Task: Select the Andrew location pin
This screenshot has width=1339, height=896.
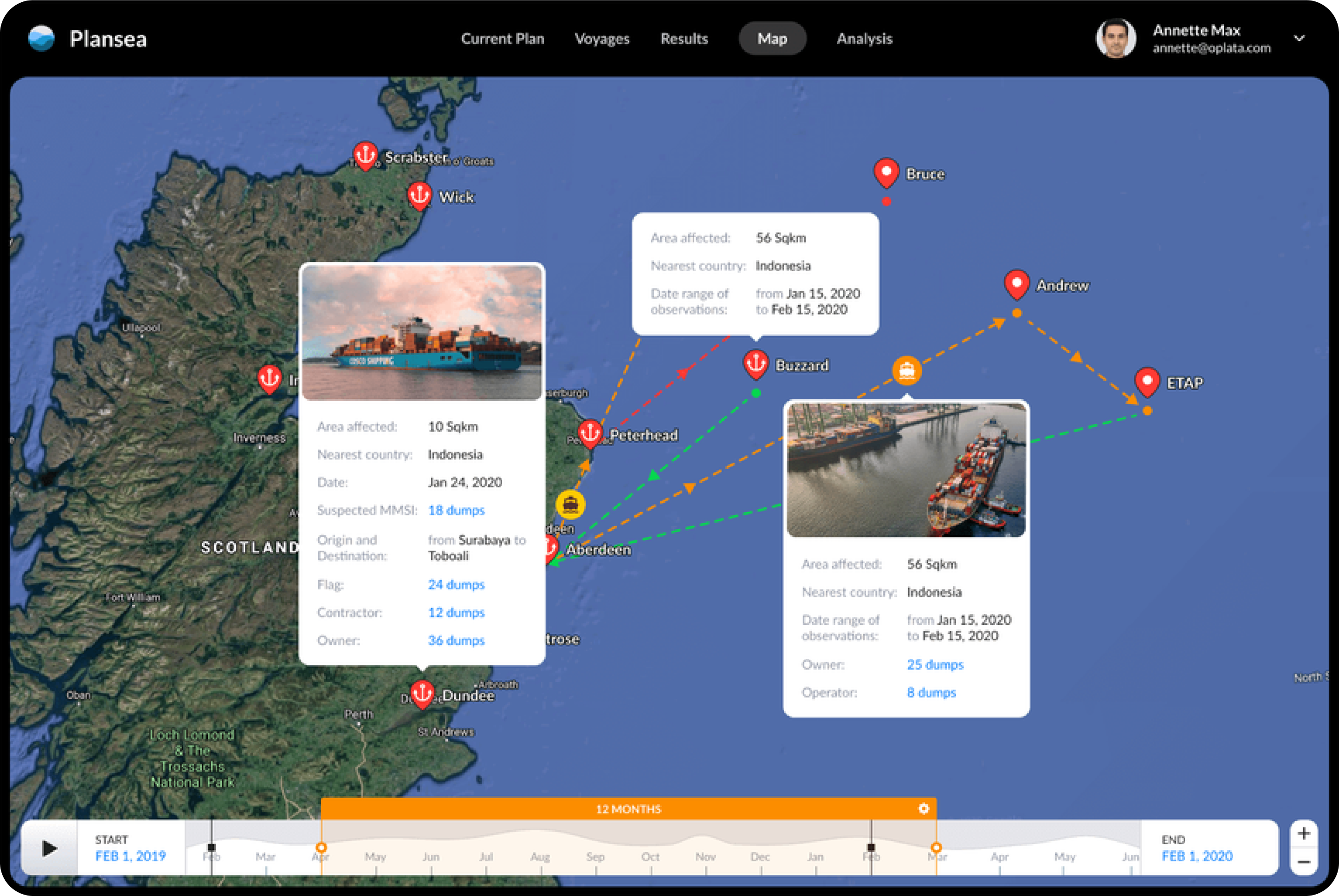Action: [1017, 283]
